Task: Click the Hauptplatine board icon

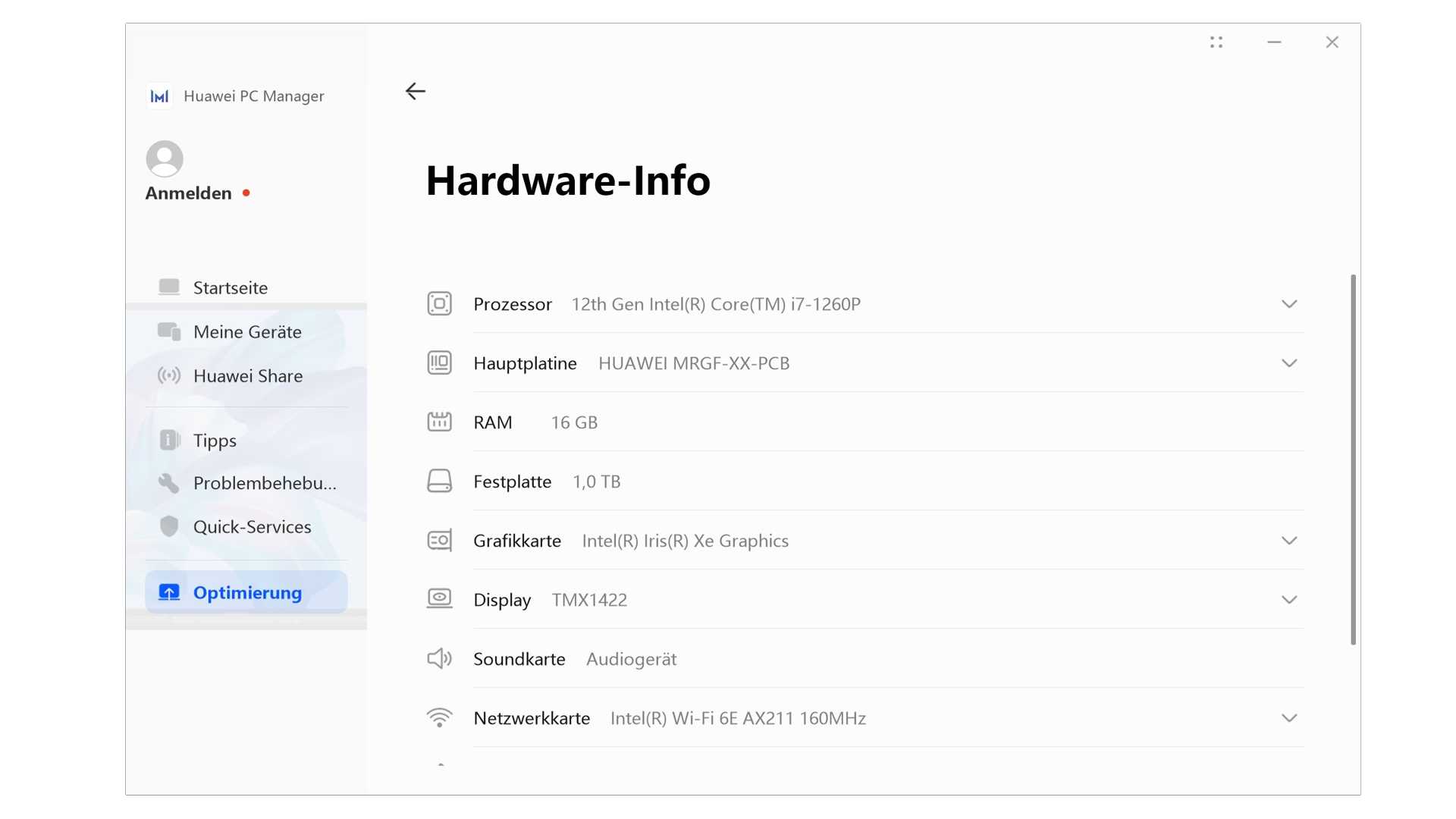Action: click(439, 363)
